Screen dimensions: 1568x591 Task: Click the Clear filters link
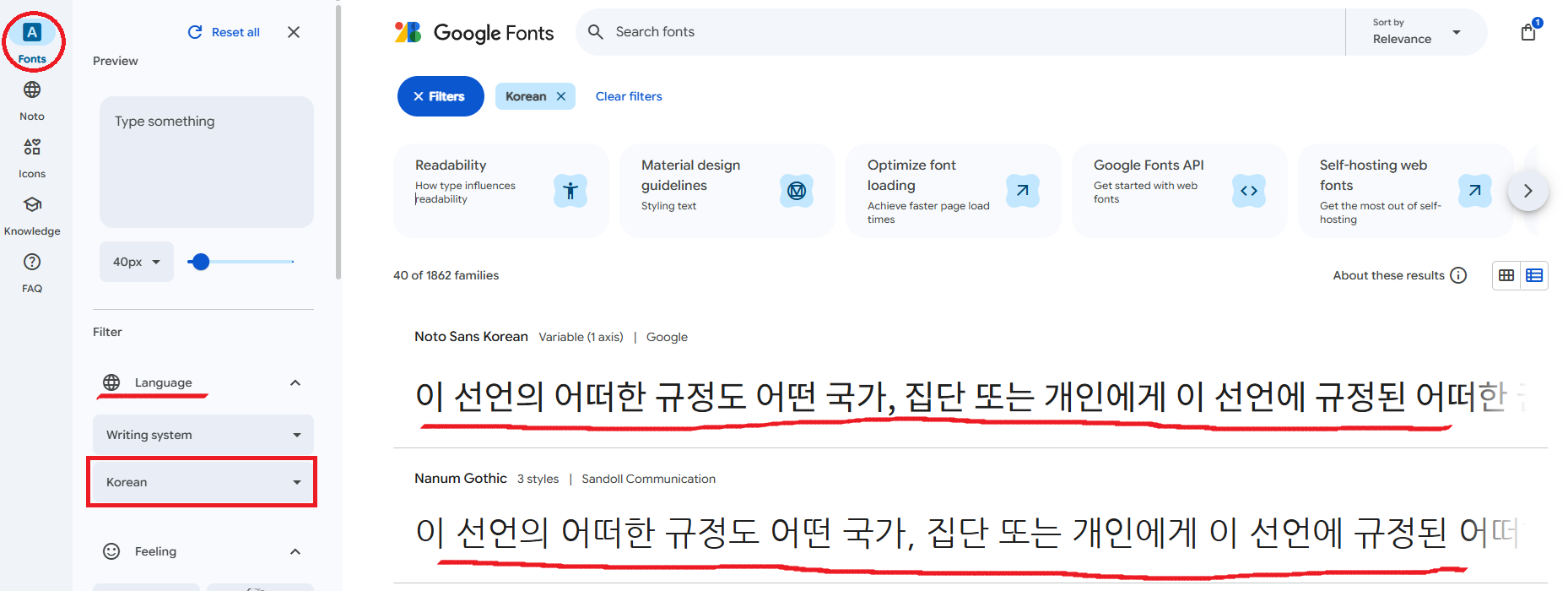click(x=629, y=96)
